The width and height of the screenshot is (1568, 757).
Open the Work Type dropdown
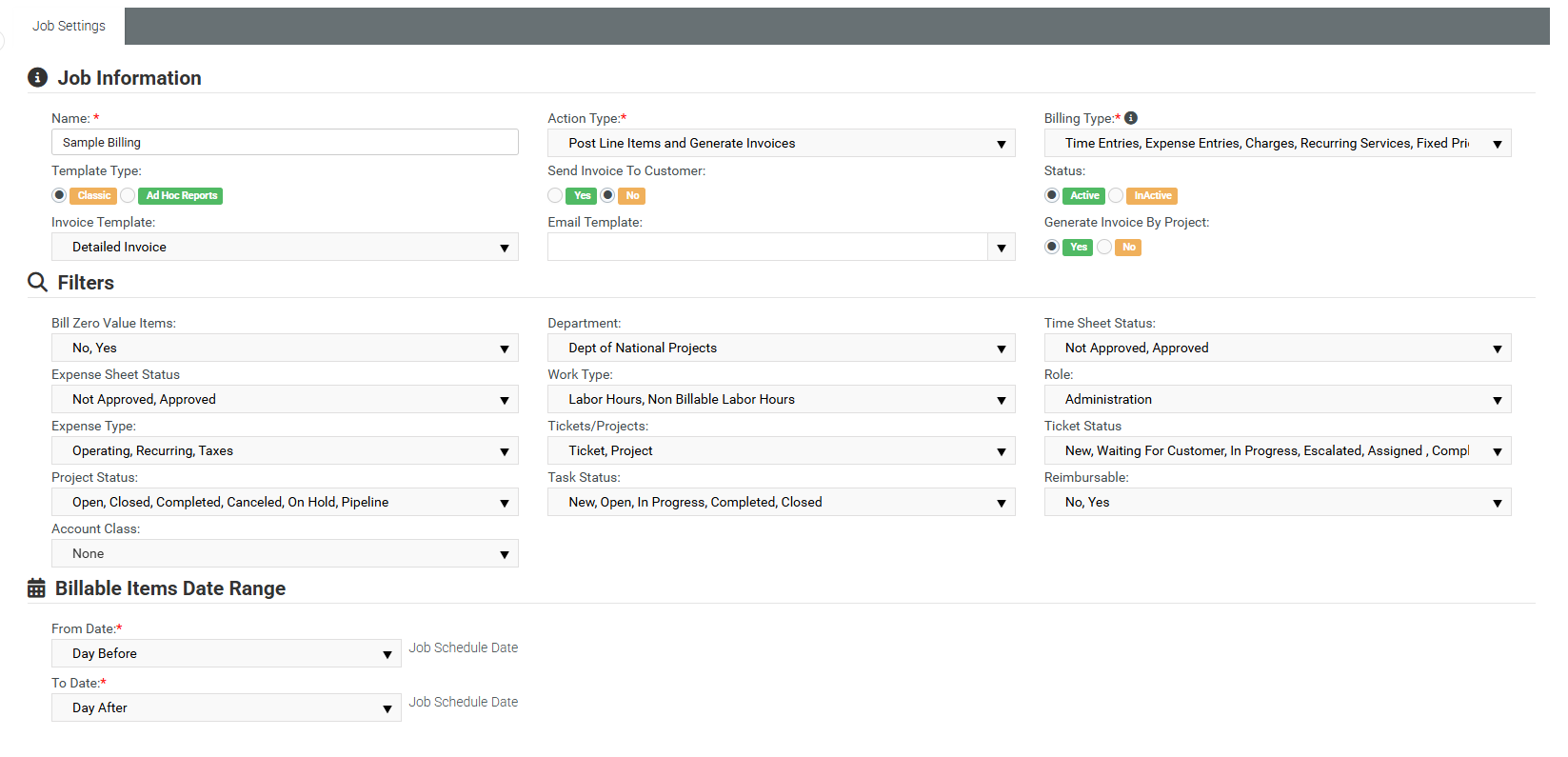pyautogui.click(x=781, y=399)
